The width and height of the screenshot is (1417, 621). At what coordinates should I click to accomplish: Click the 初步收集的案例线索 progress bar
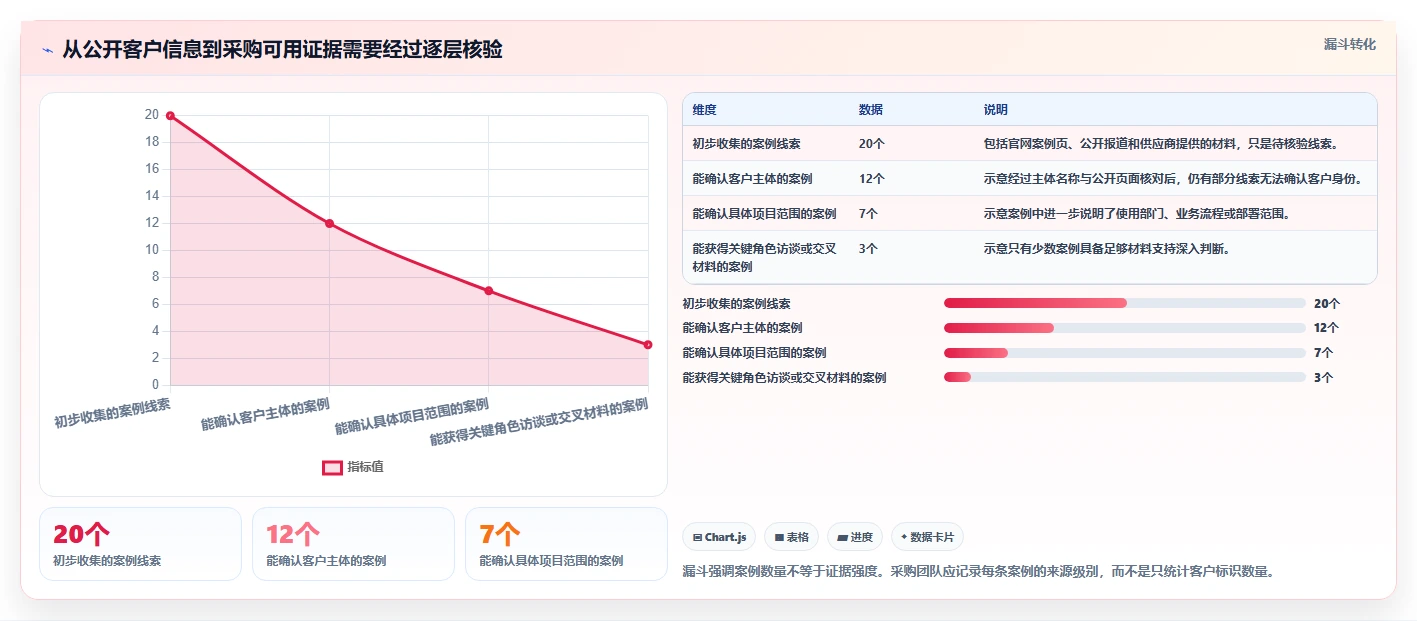point(1125,303)
